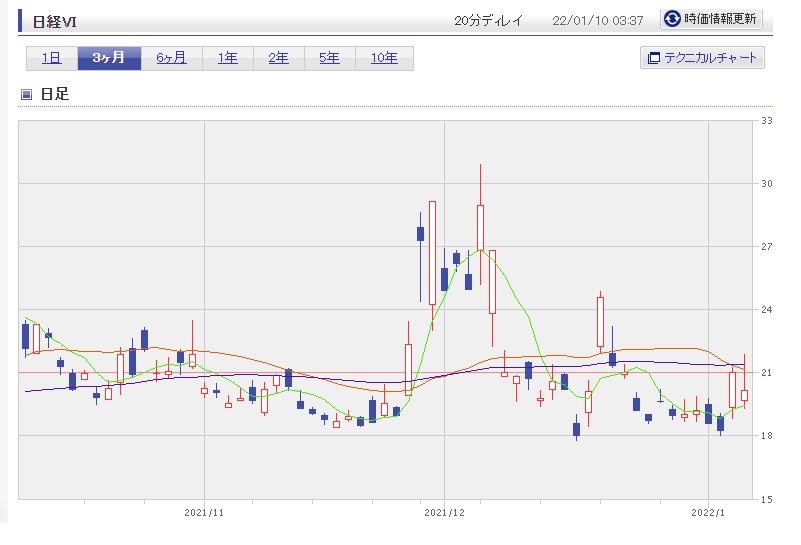Show the 2年 chart range

point(278,58)
